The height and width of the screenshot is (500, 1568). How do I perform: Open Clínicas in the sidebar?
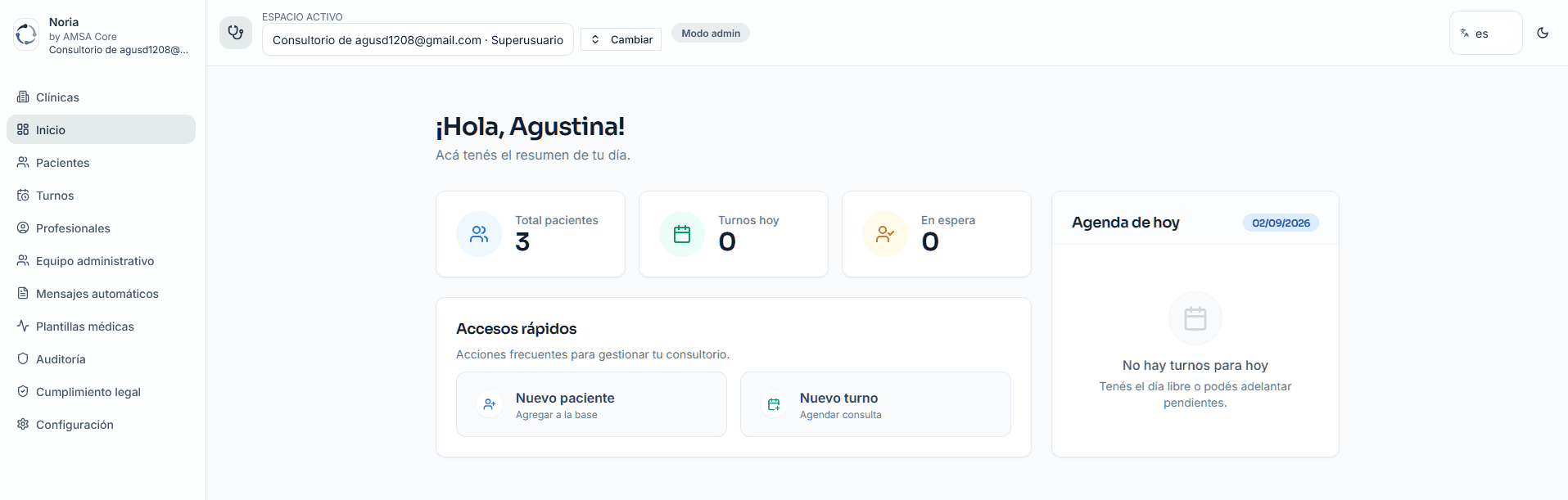coord(101,97)
